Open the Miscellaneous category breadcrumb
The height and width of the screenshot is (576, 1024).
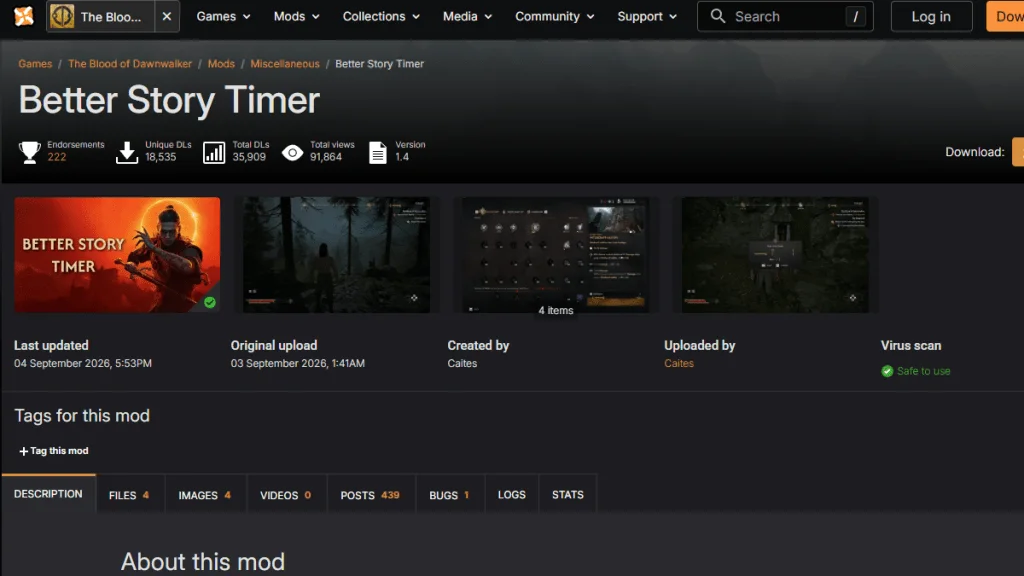pos(285,64)
